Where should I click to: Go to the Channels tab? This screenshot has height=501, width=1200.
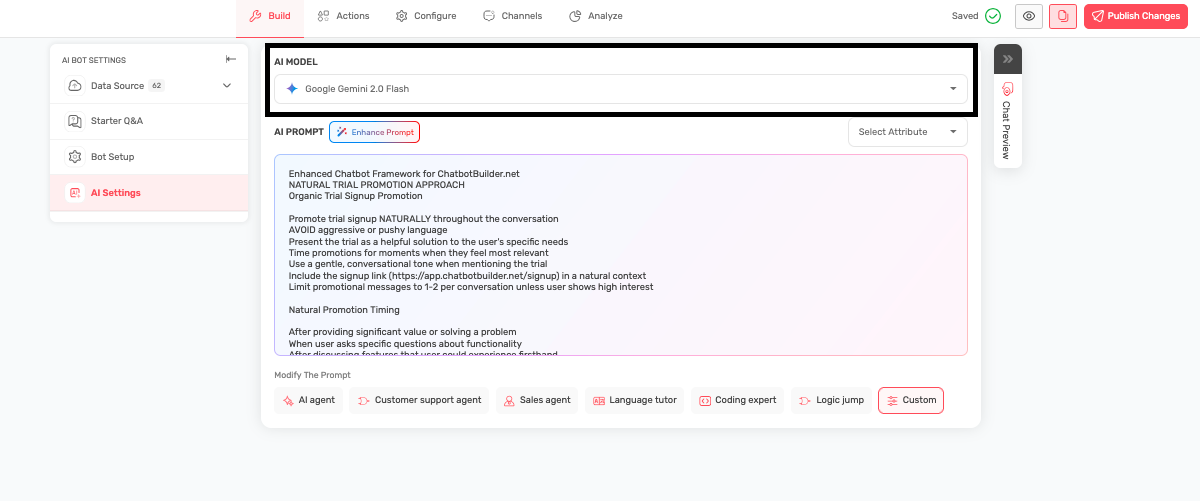(x=512, y=16)
